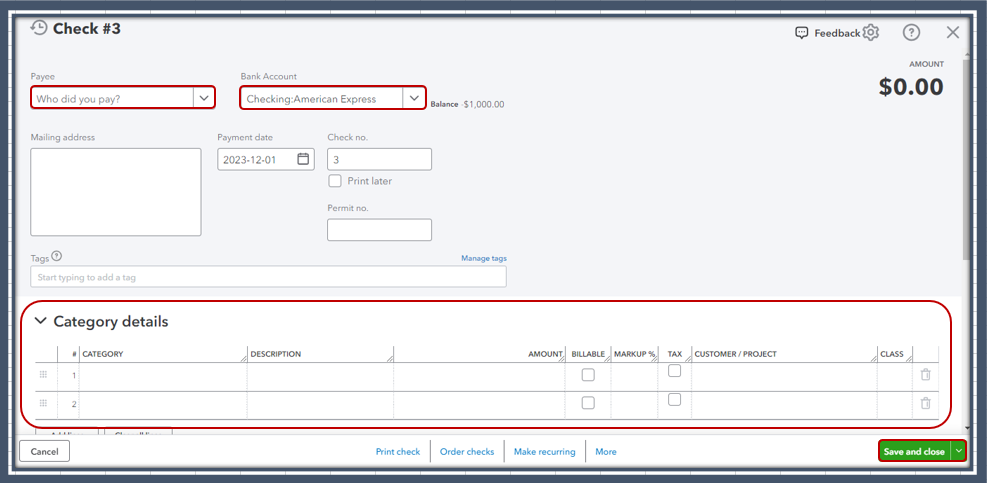Click the Category cell on line 2
The height and width of the screenshot is (483, 987).
[x=163, y=404]
